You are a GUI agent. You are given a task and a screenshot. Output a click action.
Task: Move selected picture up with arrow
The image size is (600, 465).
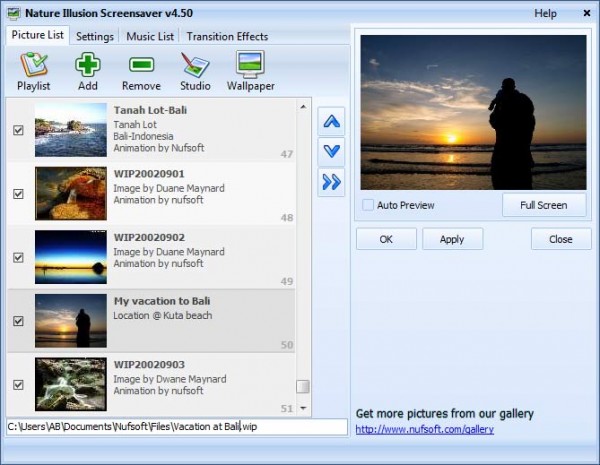(332, 122)
